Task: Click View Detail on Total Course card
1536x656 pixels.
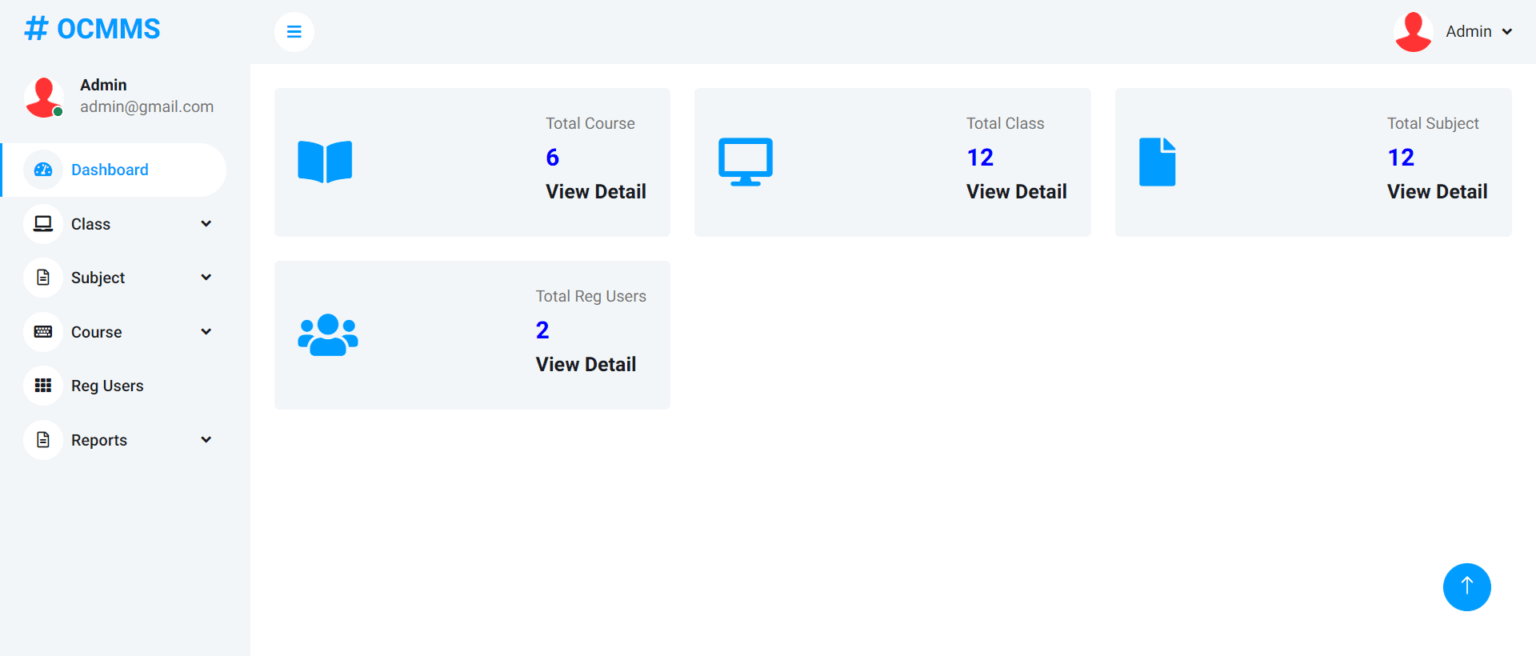Action: (x=595, y=191)
